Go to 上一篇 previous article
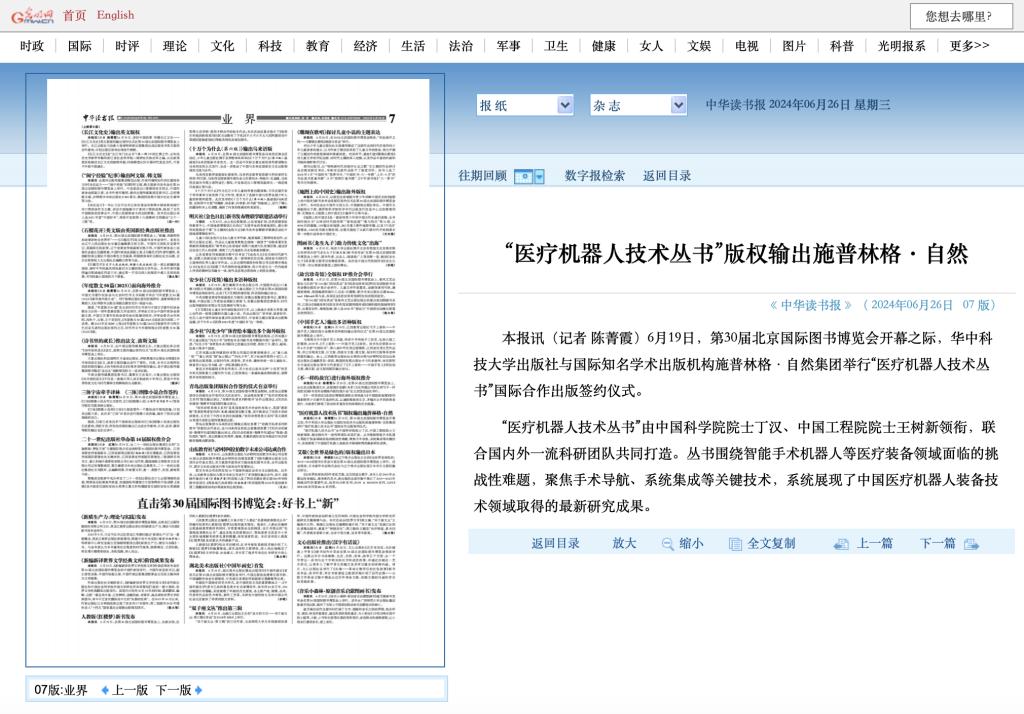 click(874, 544)
